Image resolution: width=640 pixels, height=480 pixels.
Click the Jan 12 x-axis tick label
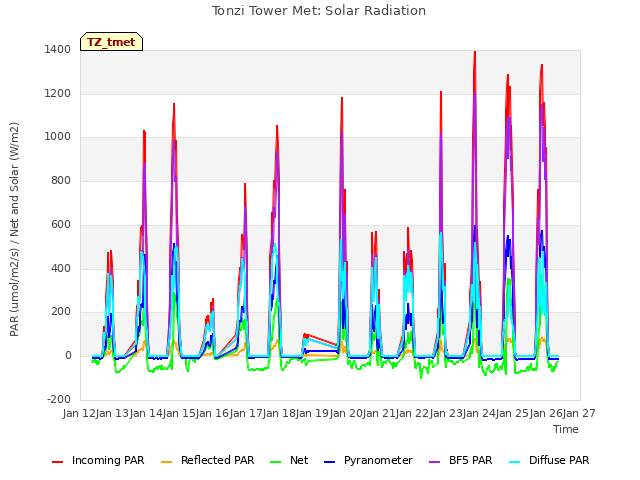tap(79, 413)
